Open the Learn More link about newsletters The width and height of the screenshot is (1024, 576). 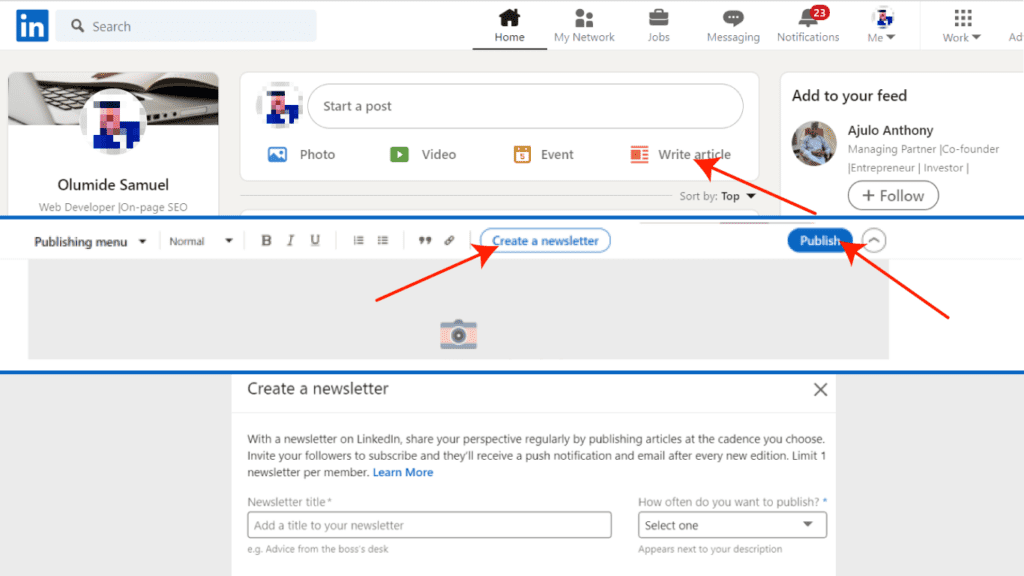pyautogui.click(x=403, y=471)
